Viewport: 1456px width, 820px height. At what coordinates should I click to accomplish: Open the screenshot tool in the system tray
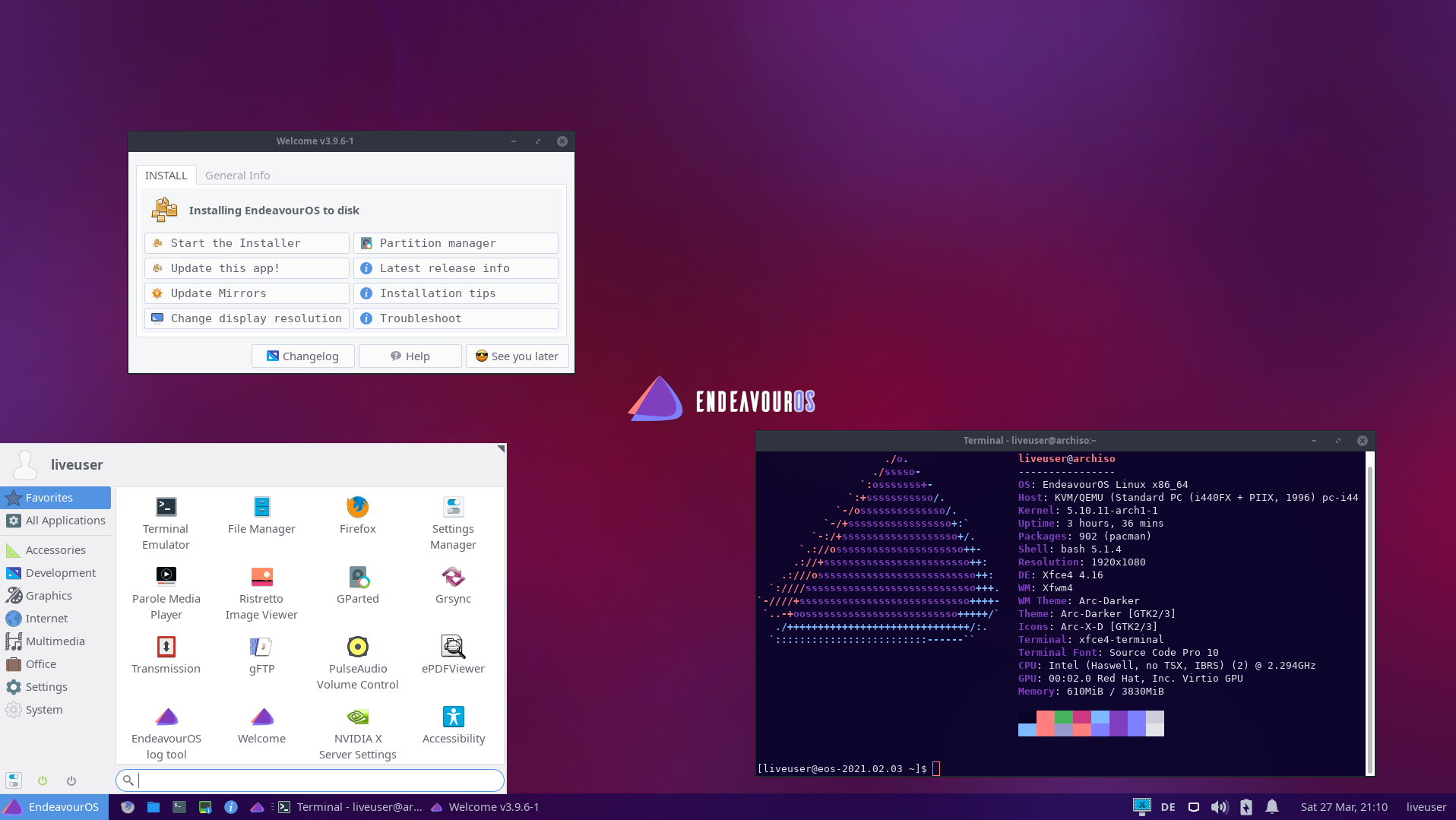click(x=1141, y=806)
